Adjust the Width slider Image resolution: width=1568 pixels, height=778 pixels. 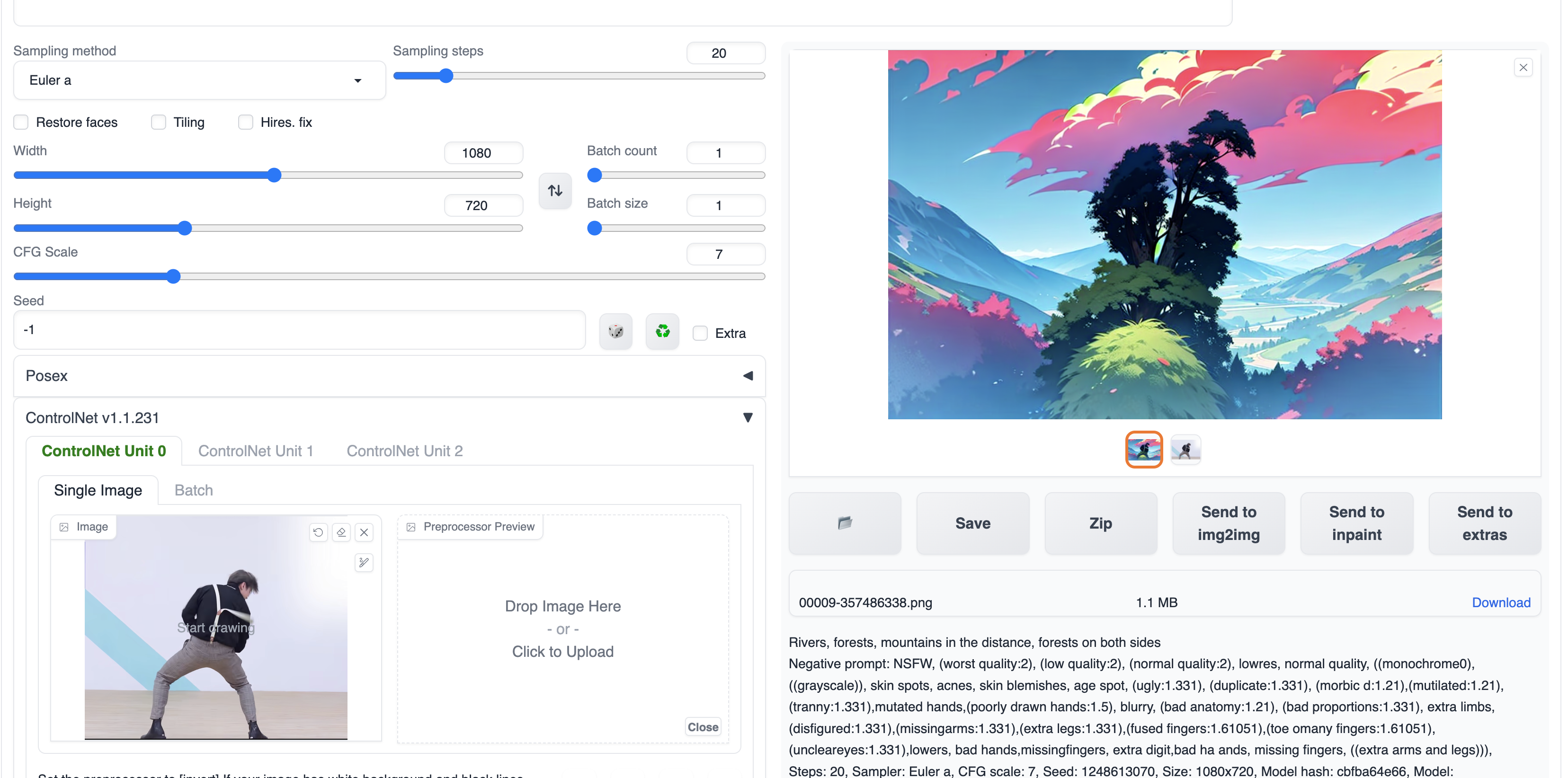tap(268, 175)
